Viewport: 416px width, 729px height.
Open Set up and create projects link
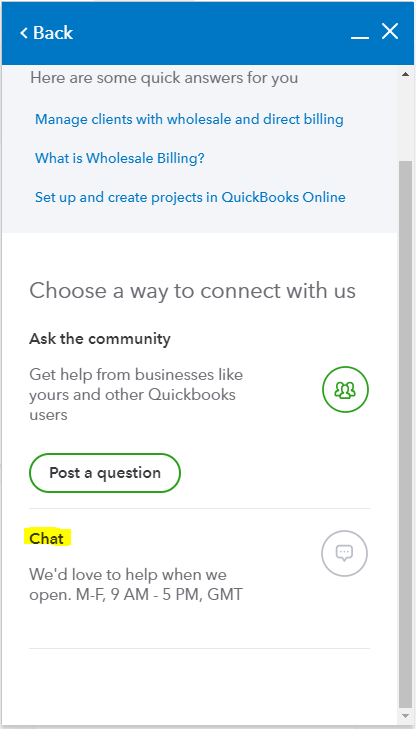point(190,198)
